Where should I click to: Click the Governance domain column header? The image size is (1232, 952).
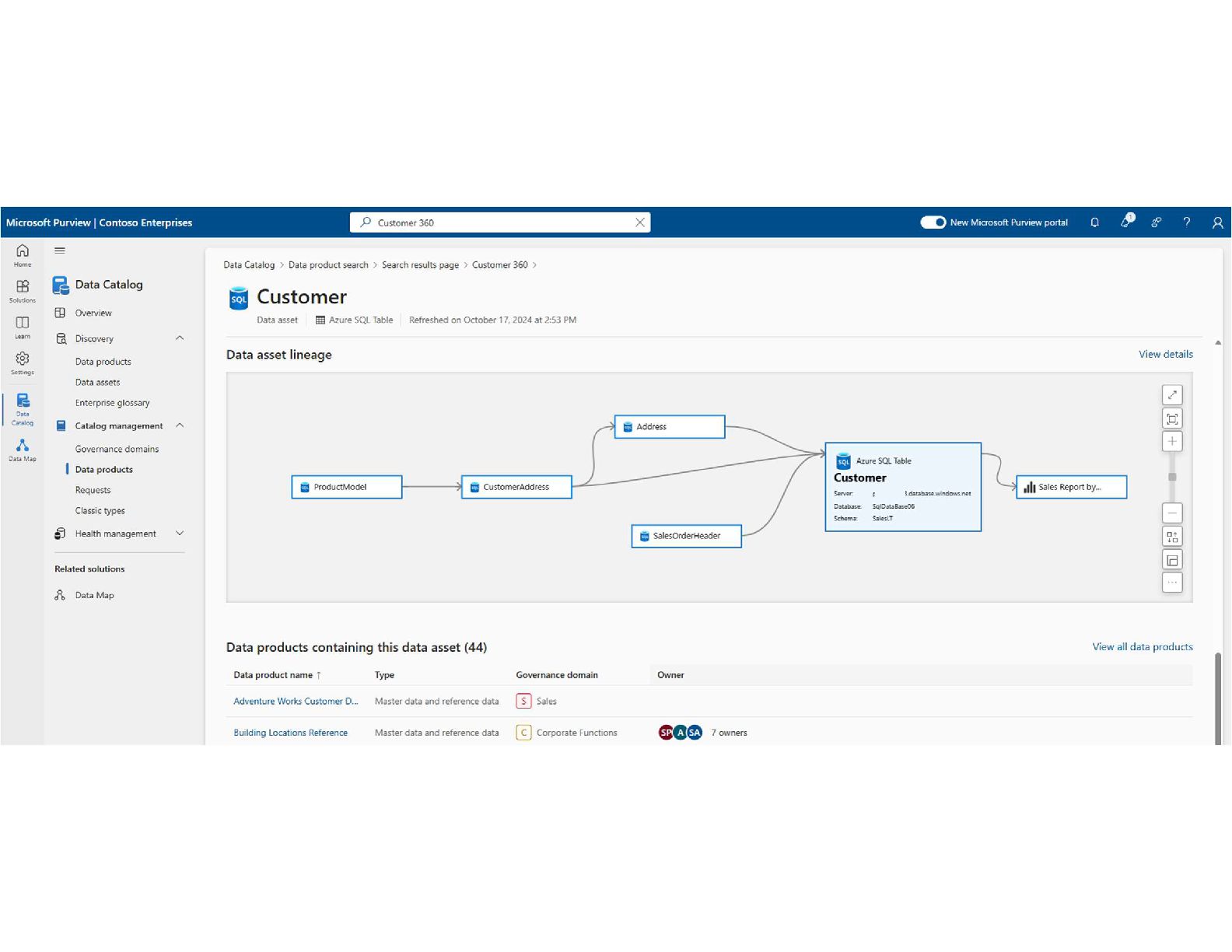coord(557,675)
